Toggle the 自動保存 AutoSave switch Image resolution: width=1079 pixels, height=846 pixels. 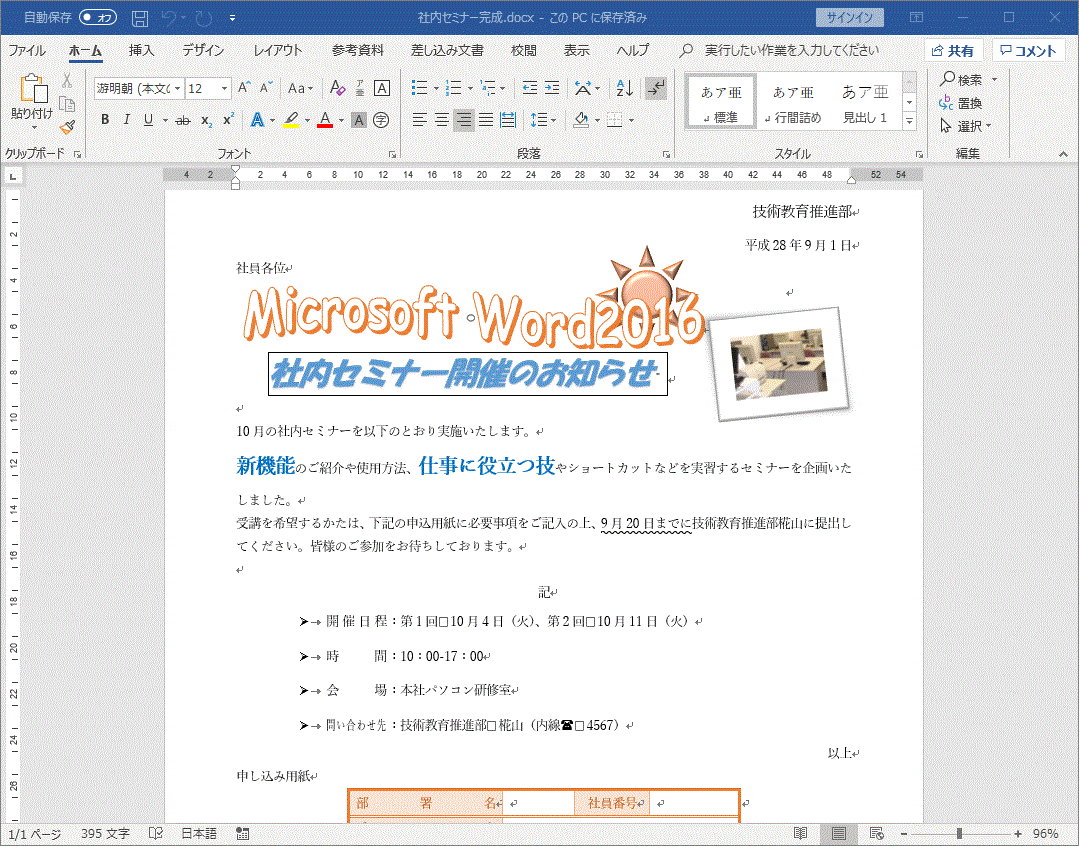tap(98, 18)
